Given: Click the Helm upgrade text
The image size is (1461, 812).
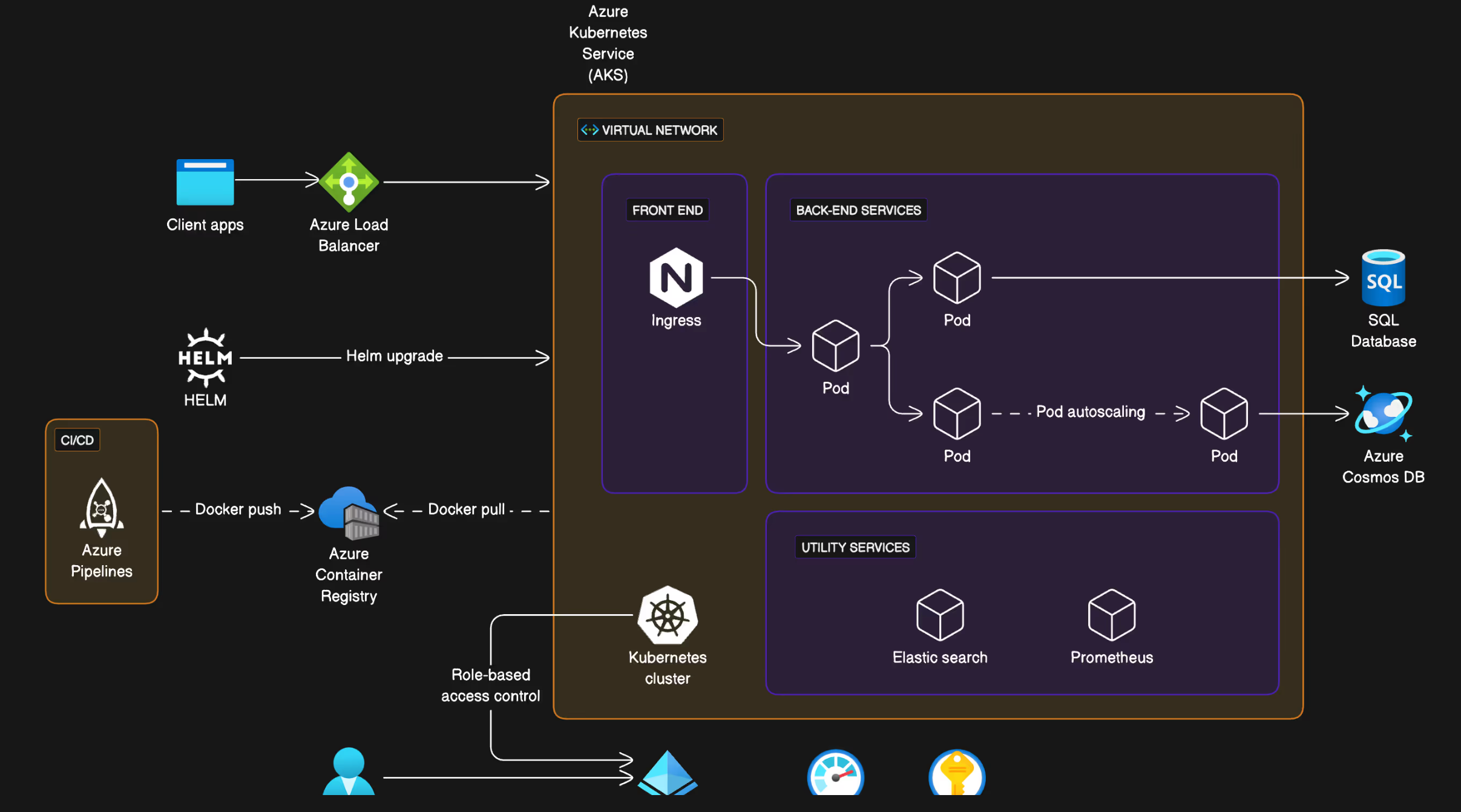Looking at the screenshot, I should (395, 356).
